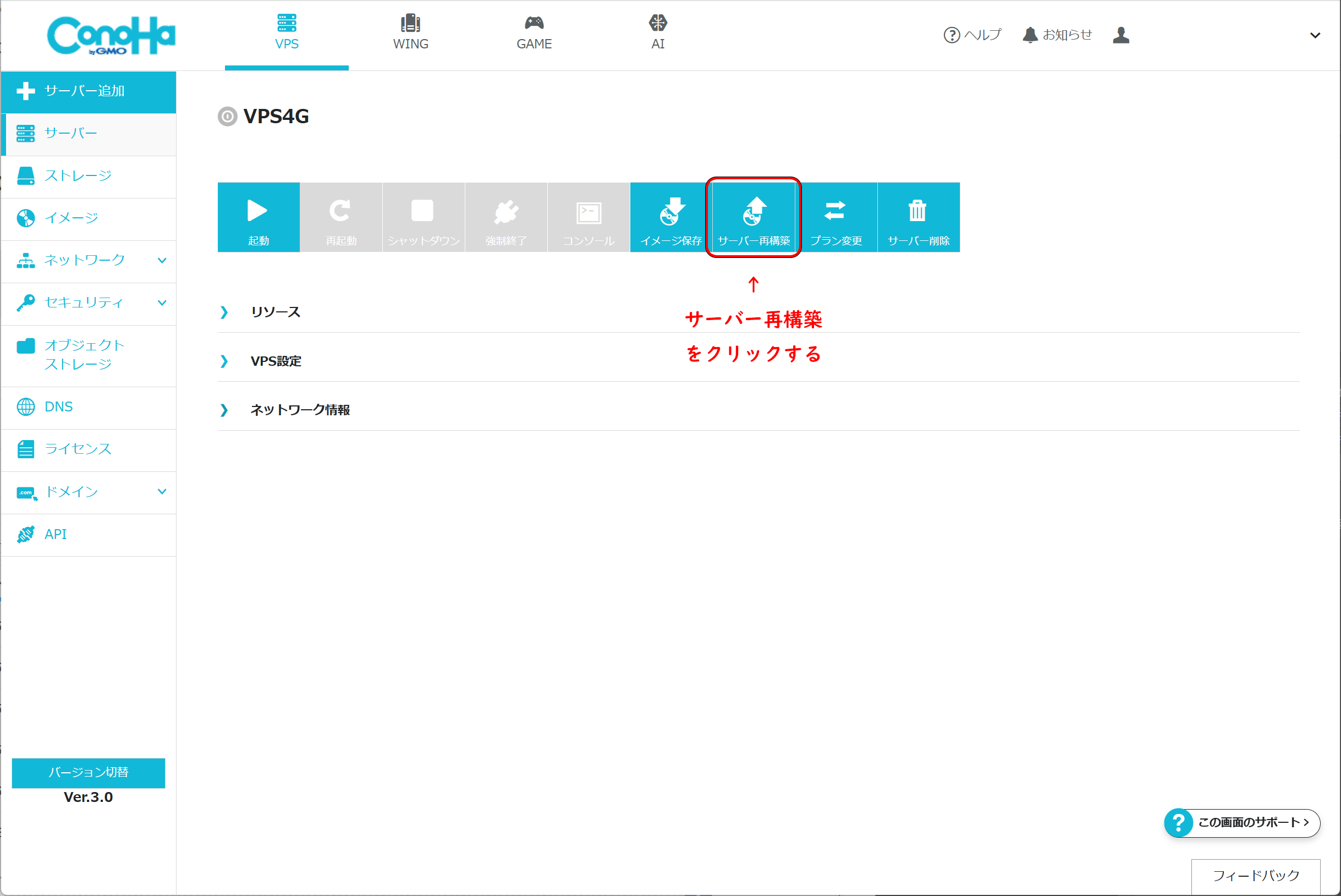
Task: Click the サーバー再構築 rebuild icon
Action: (753, 217)
